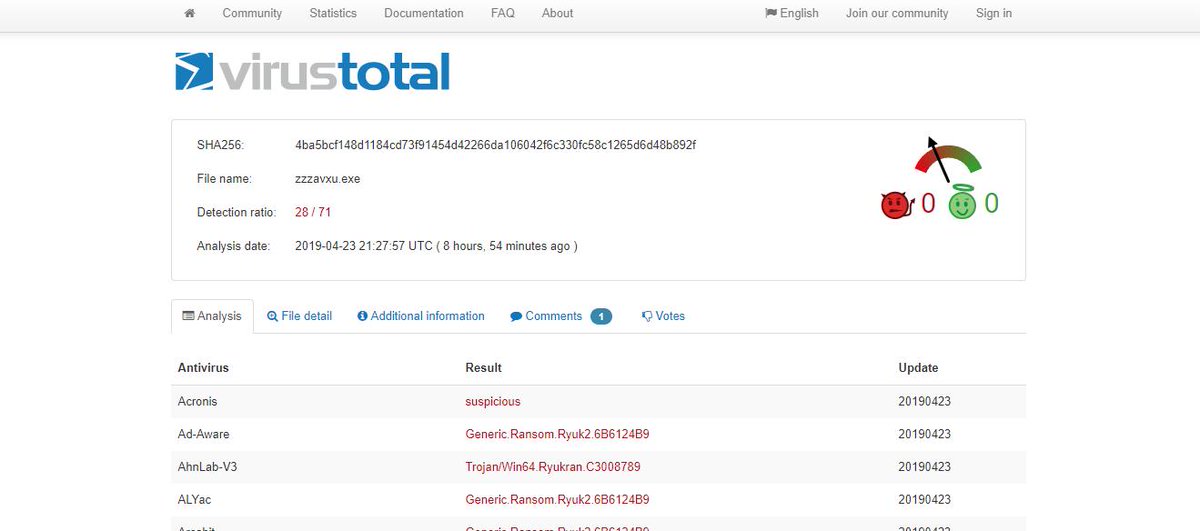
Task: Click Sign in link
Action: click(994, 13)
